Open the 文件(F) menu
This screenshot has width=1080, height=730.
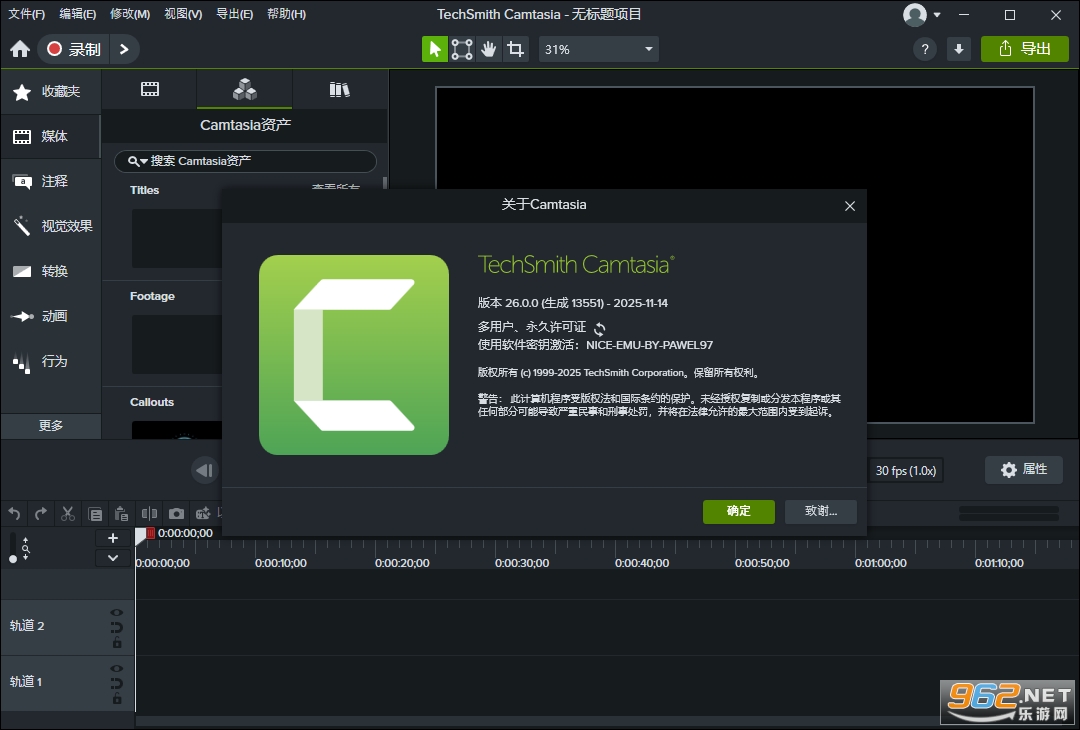(27, 14)
